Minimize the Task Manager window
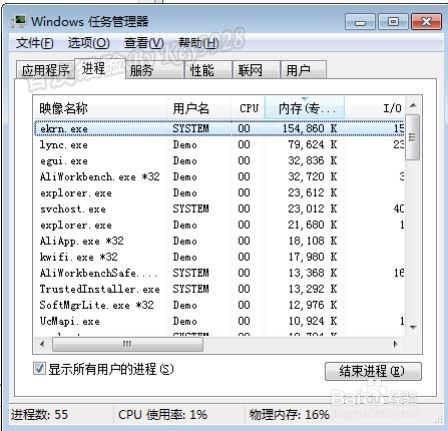 tap(360, 22)
